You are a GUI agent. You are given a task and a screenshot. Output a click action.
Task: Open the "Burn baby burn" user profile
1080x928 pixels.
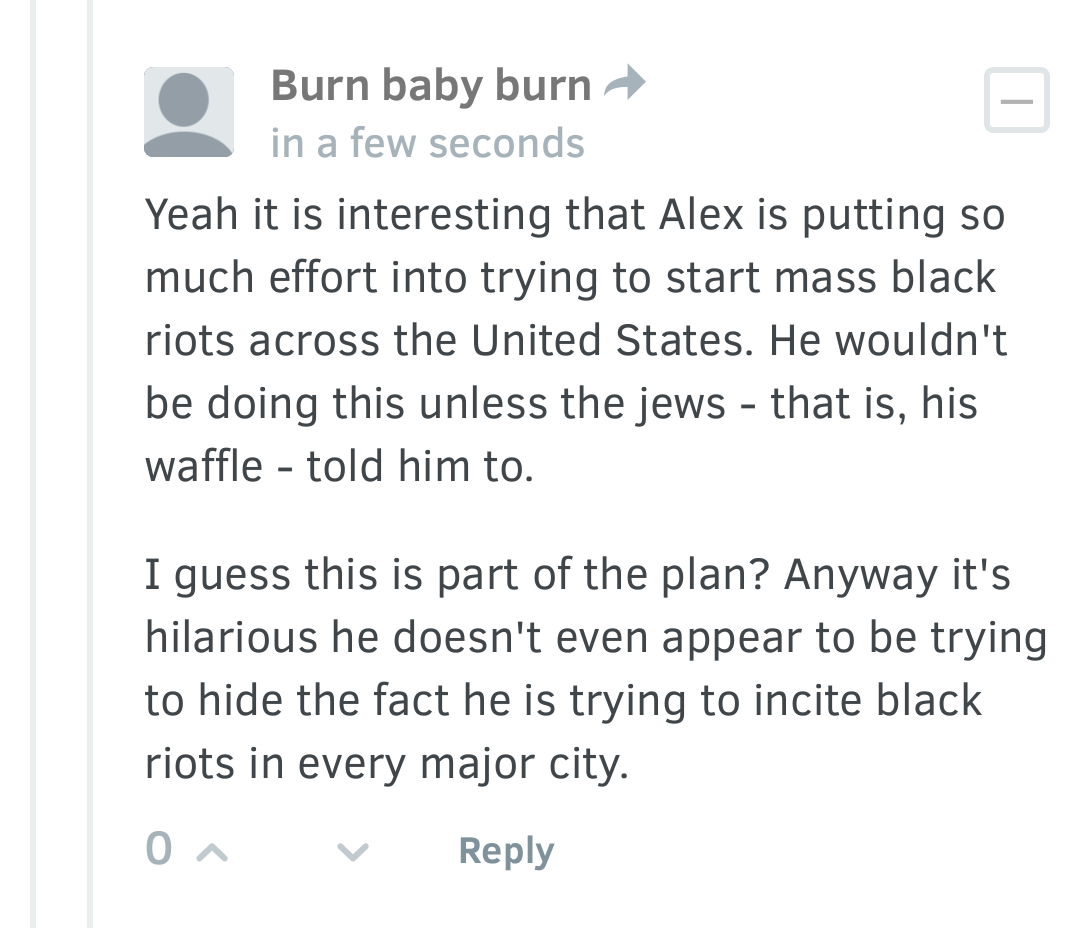click(431, 86)
